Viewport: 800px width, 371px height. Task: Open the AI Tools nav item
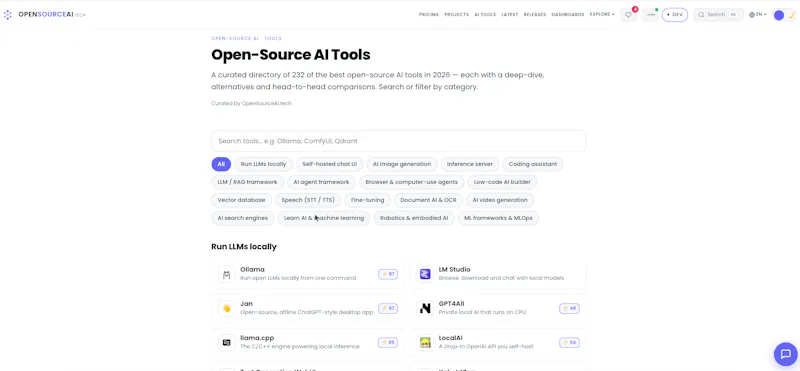coord(485,15)
